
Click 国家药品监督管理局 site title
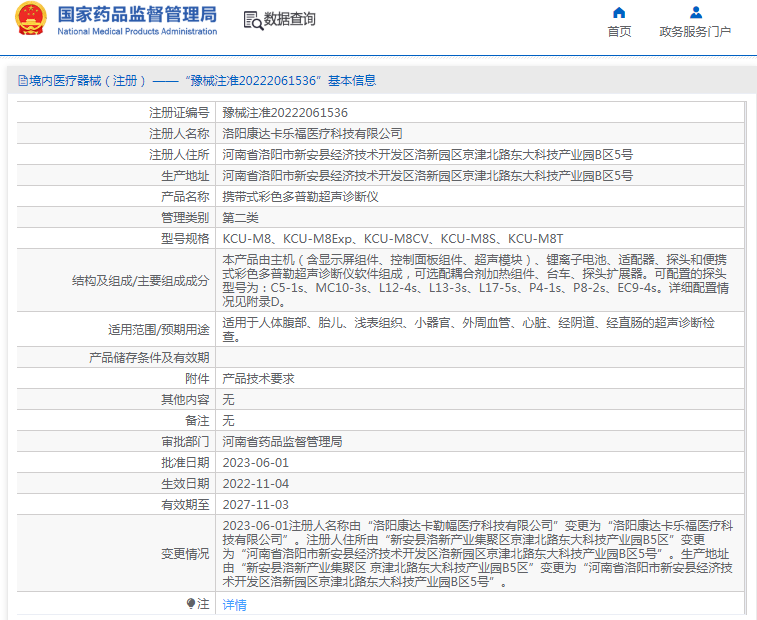137,14
